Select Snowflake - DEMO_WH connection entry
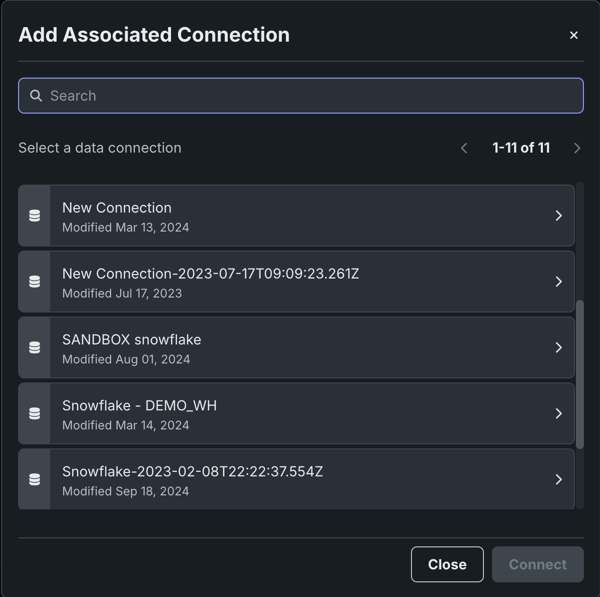The width and height of the screenshot is (600, 597). (x=300, y=413)
